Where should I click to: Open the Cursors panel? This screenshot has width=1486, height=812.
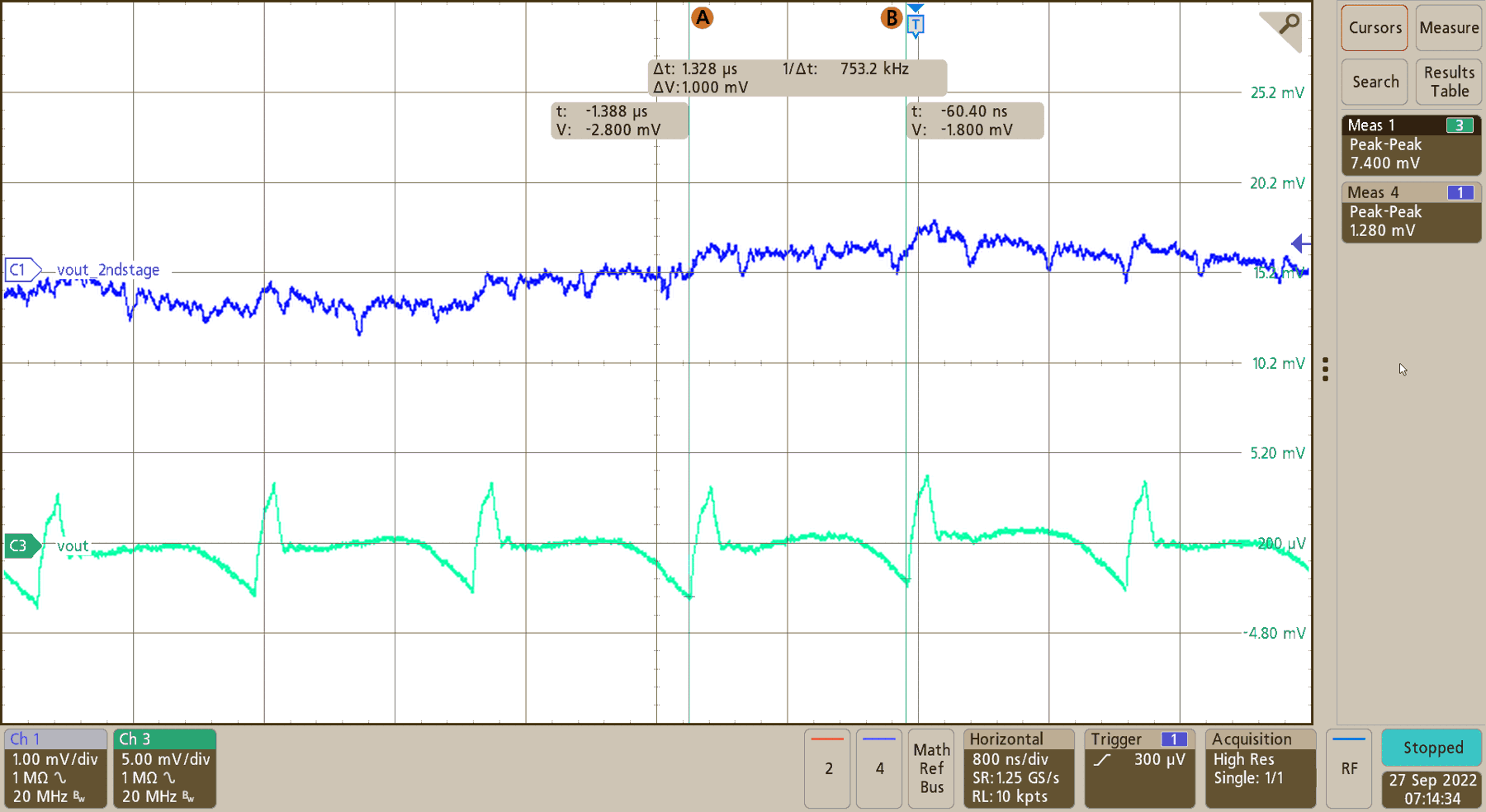(1374, 27)
